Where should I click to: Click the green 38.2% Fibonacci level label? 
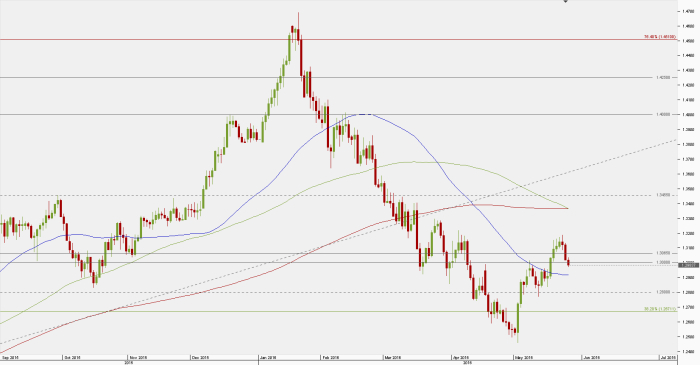[660, 309]
